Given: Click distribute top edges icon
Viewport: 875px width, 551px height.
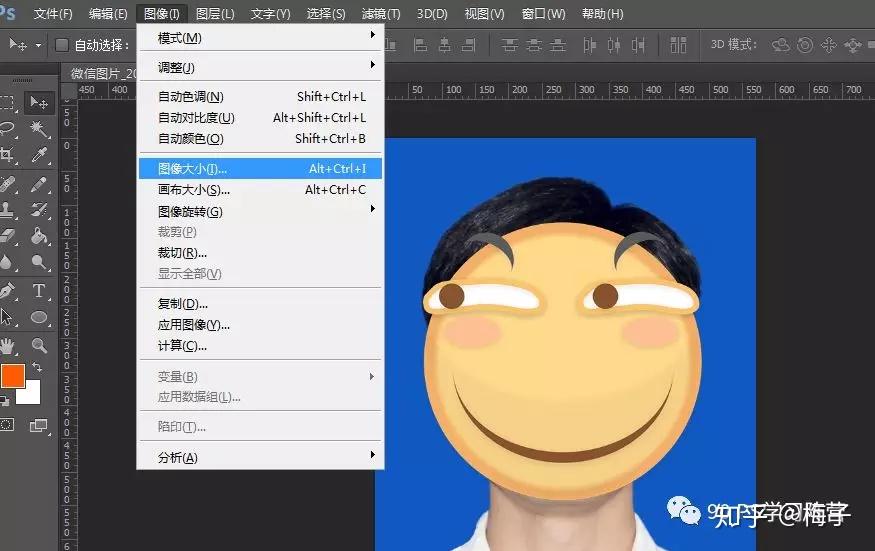Looking at the screenshot, I should tap(509, 45).
